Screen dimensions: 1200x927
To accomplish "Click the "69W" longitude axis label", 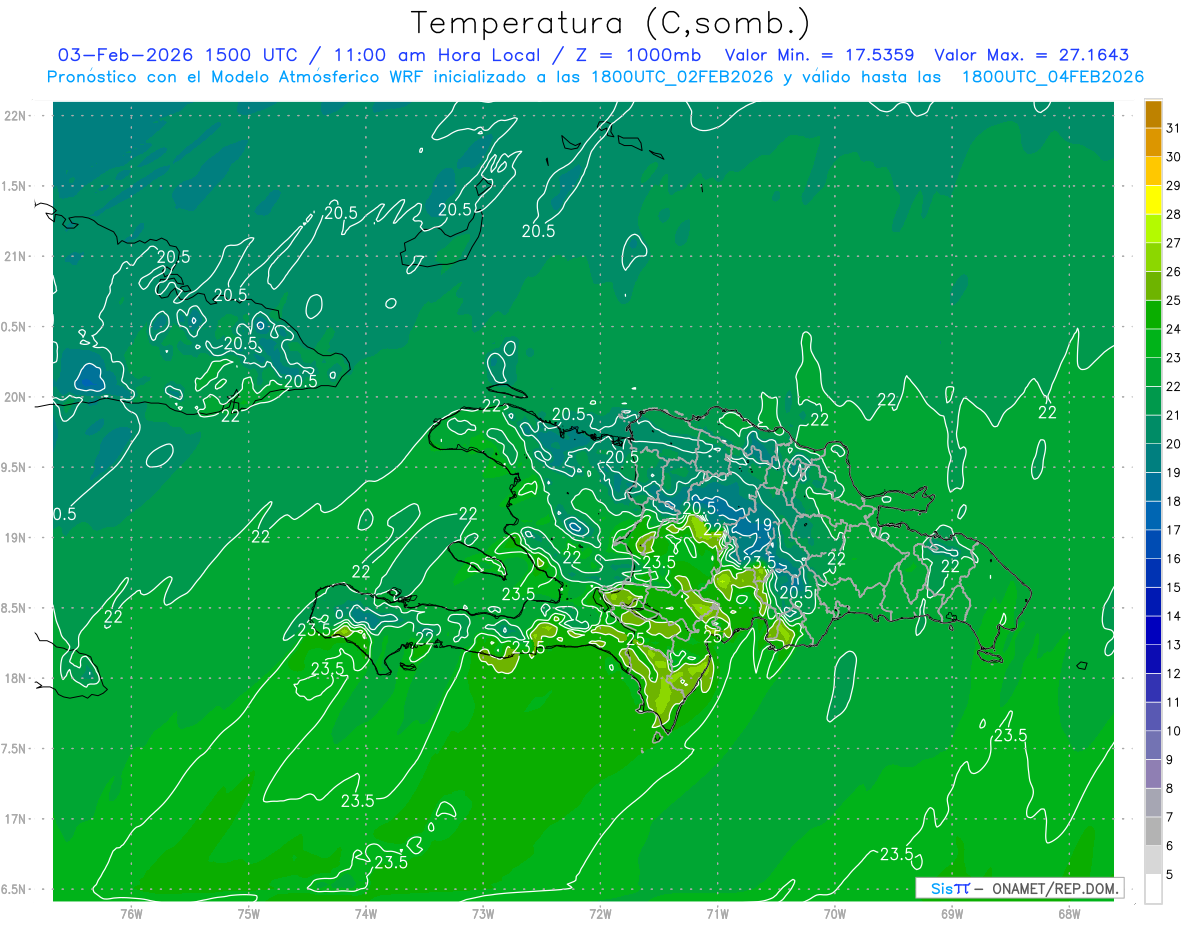I will click(952, 914).
